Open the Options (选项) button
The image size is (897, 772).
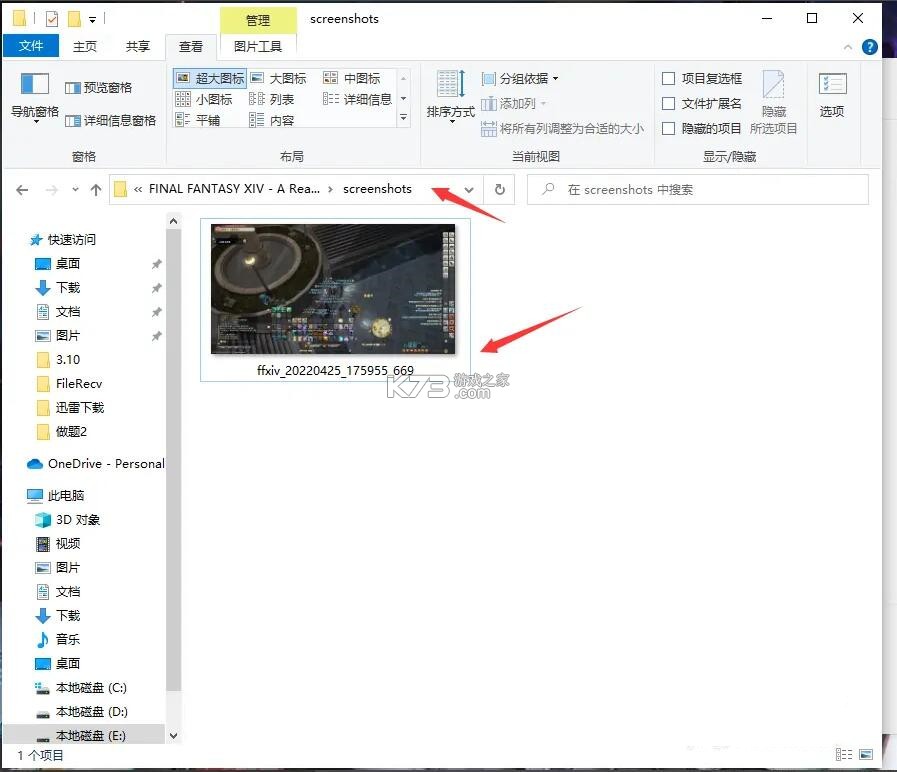(832, 95)
